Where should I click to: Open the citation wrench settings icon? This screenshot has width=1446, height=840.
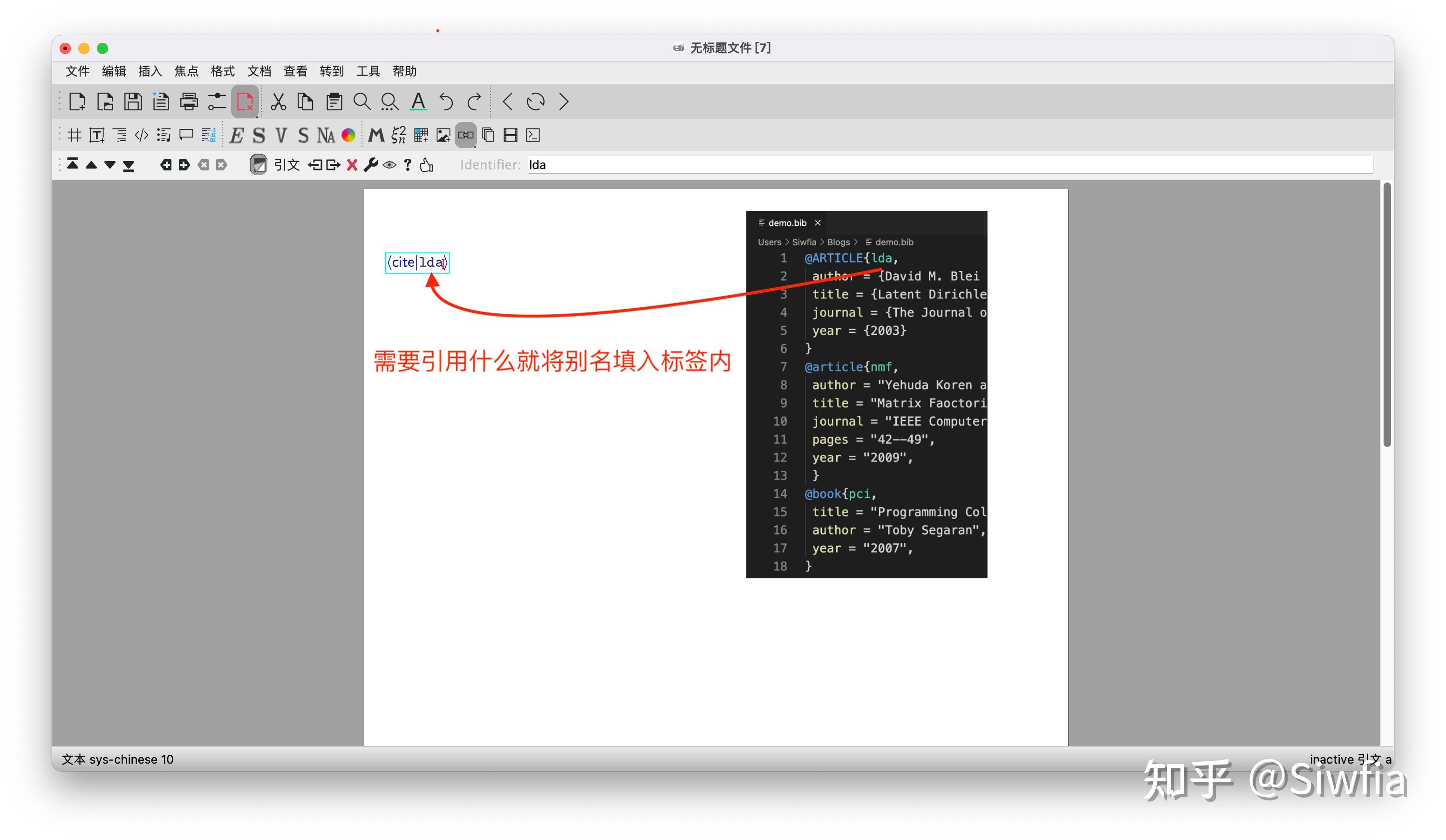[372, 165]
